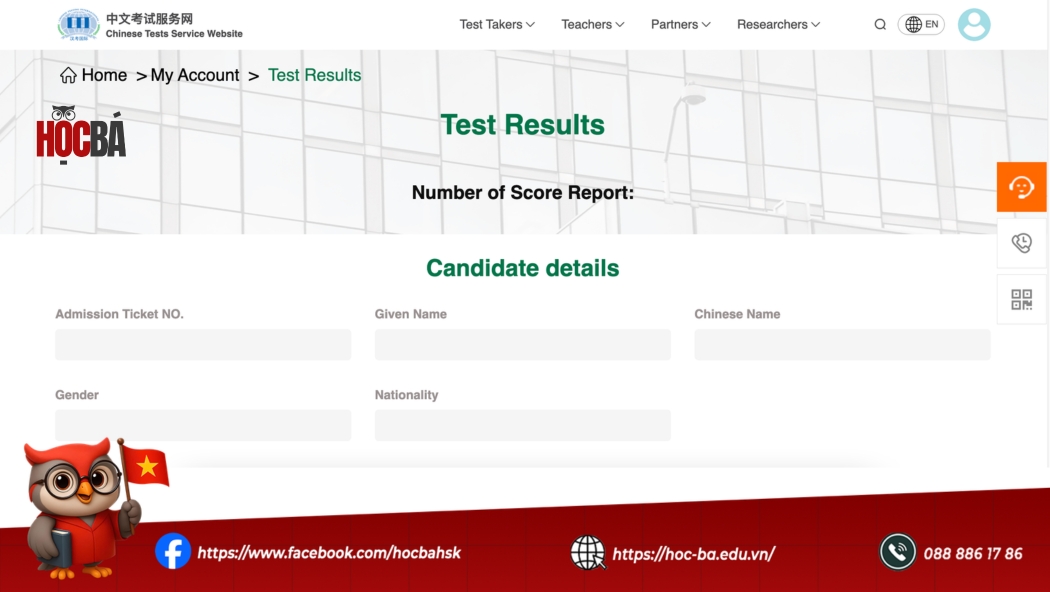Screen dimensions: 1050x592
Task: Click the globe website icon in footer
Action: [588, 552]
